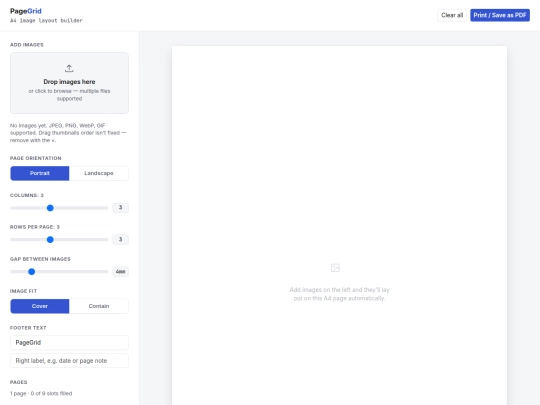Click the '1 page · 0 of 9 slots filled' text
Viewport: 540px width, 405px height.
tap(41, 393)
